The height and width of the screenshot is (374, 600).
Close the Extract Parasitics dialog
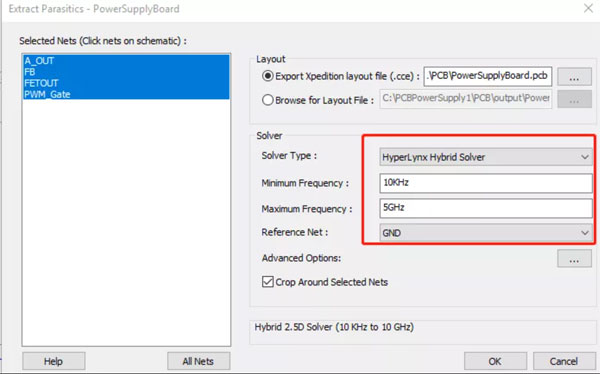[x=588, y=8]
